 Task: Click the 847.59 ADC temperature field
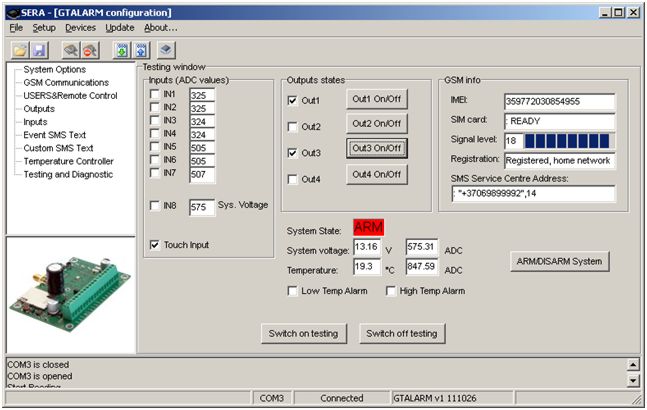tap(421, 266)
